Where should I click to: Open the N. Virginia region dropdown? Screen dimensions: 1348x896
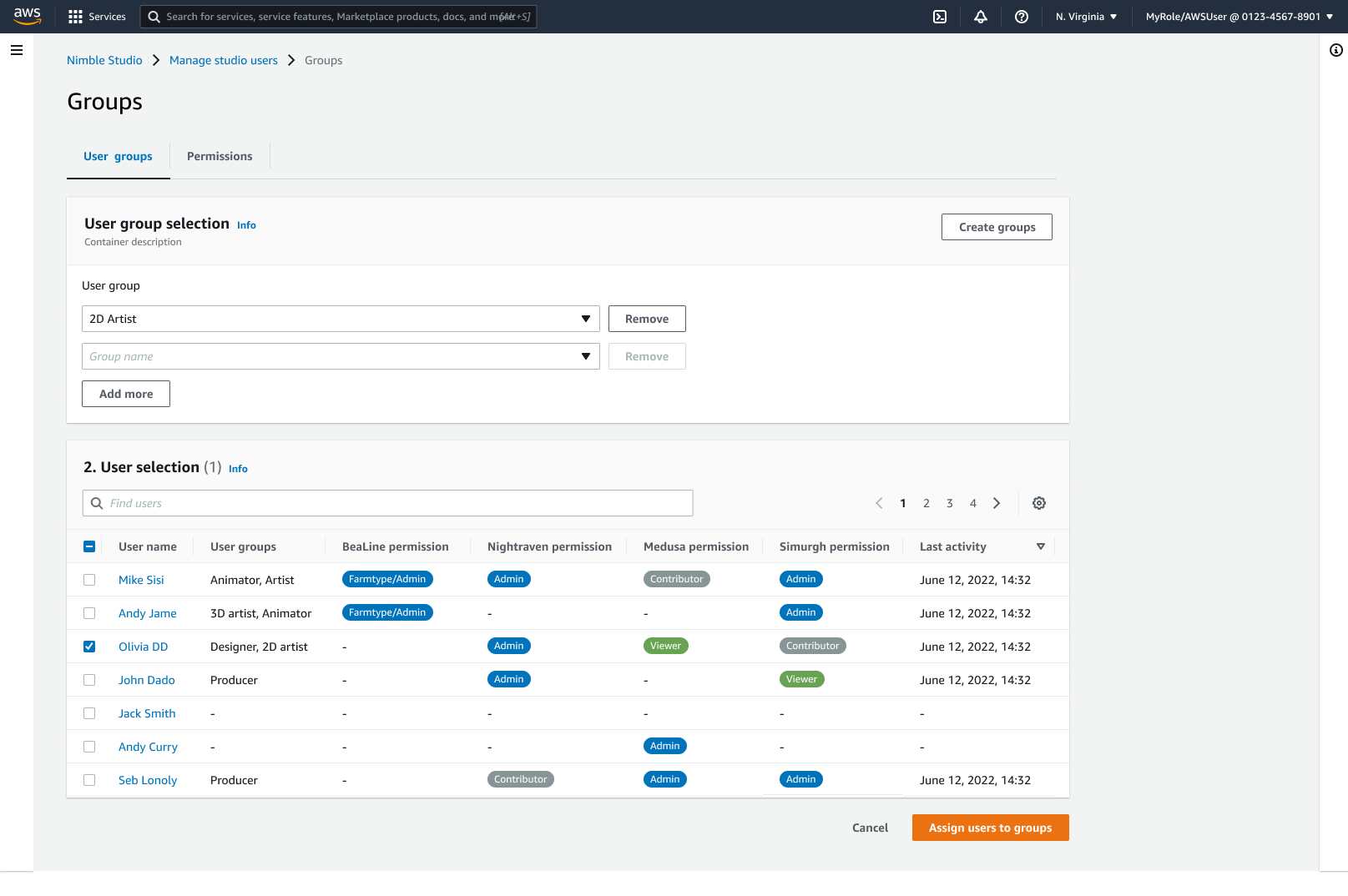tap(1086, 17)
